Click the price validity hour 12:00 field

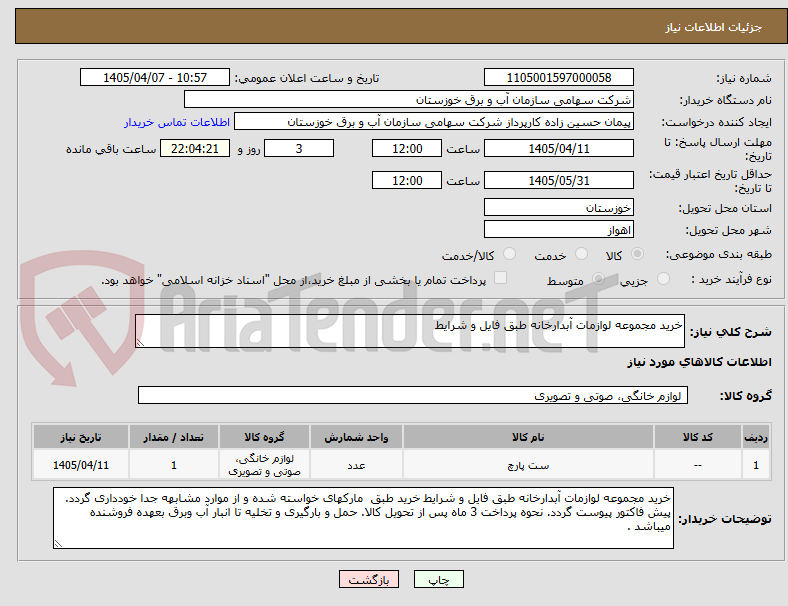coord(407,180)
